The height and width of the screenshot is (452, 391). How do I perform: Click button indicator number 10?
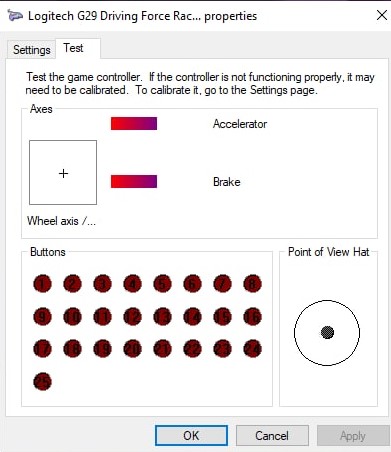point(72,316)
